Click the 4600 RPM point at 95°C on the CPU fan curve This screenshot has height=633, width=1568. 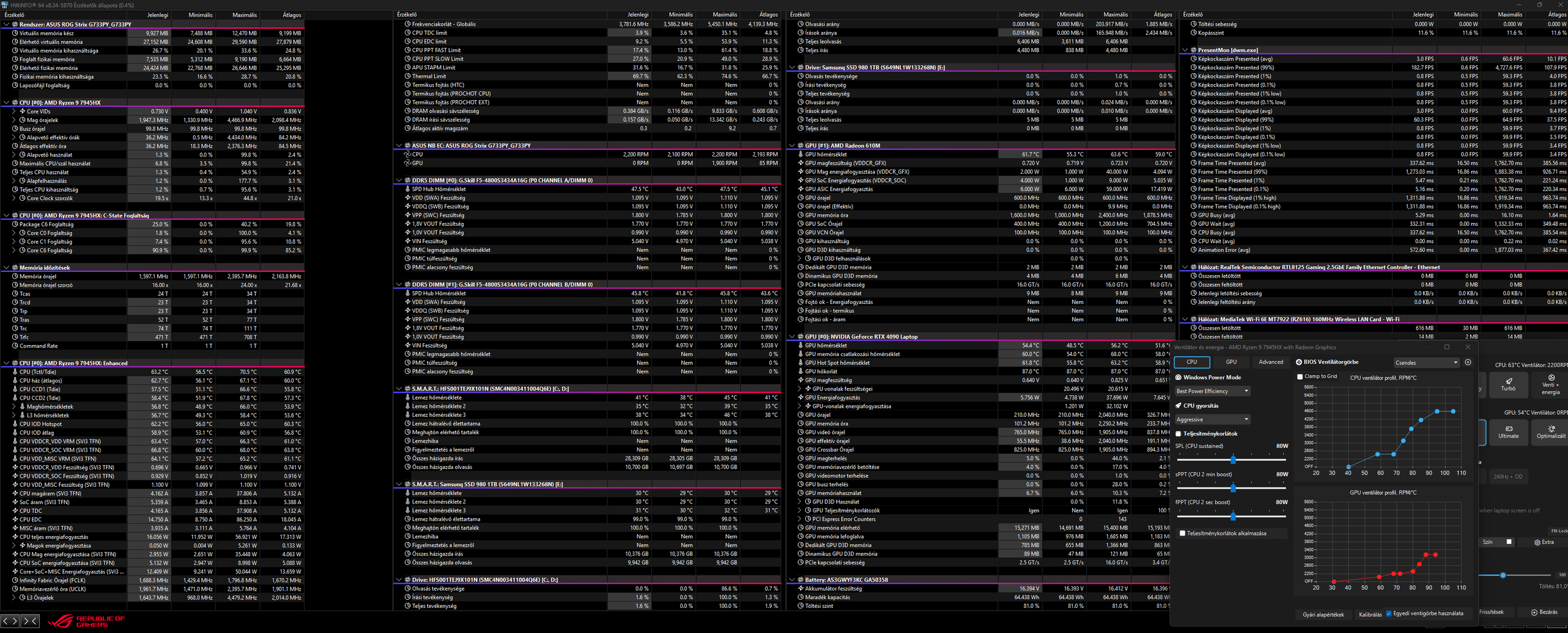[x=1437, y=411]
